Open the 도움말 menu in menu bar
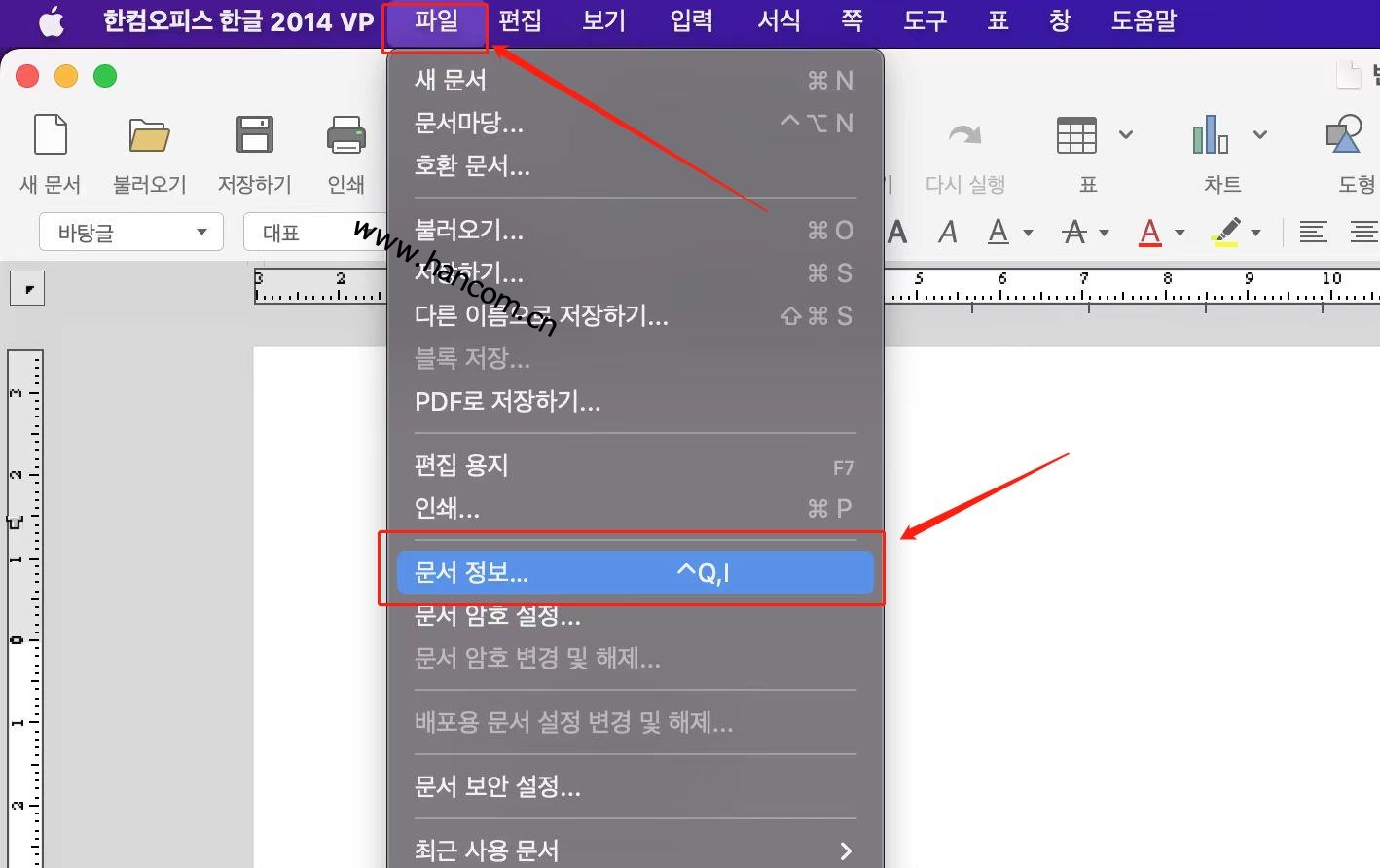Screen dimensions: 1380x868 click(1144, 20)
